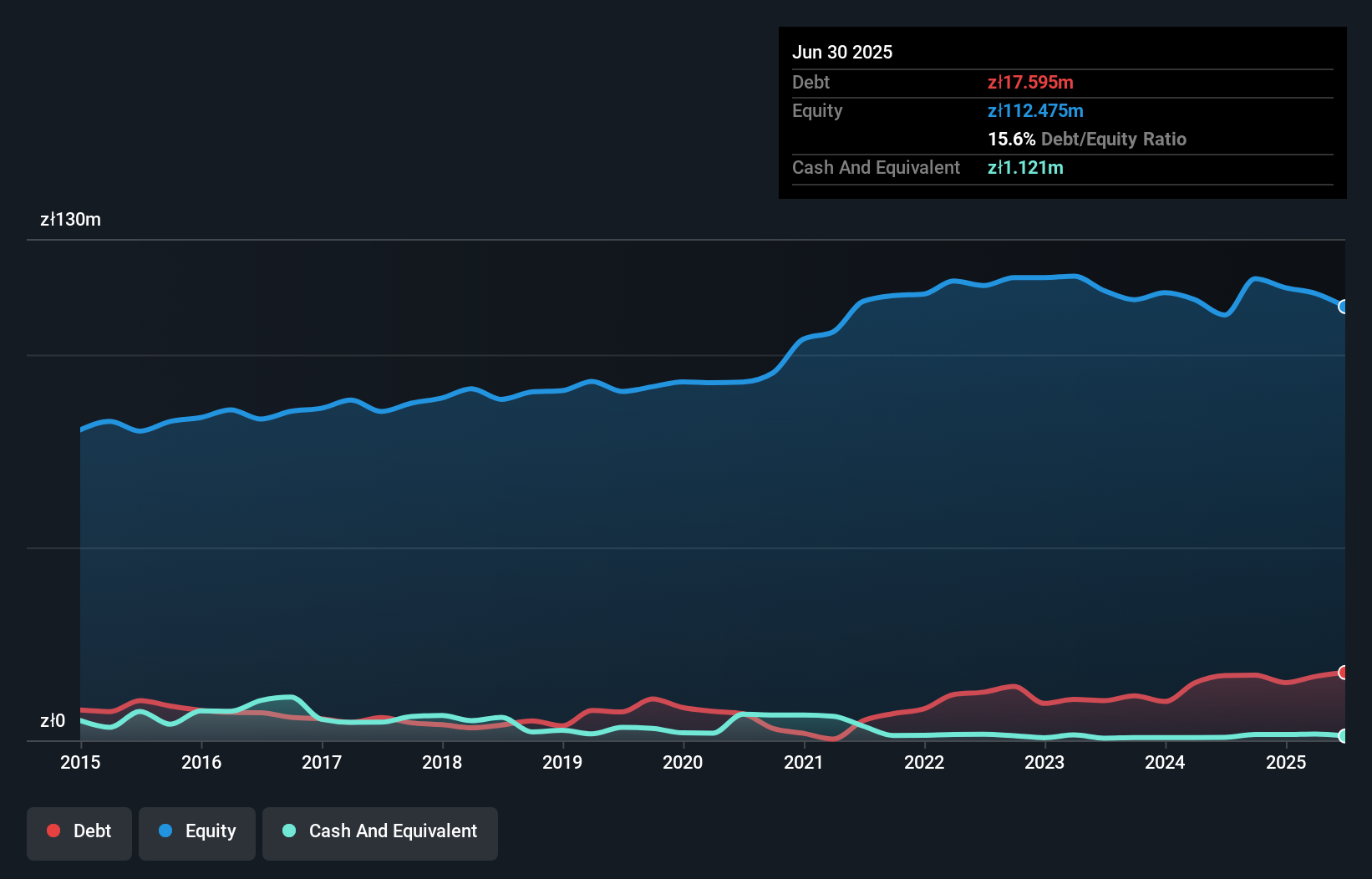This screenshot has height=879, width=1372.
Task: Select the 2015 year axis label
Action: point(79,762)
